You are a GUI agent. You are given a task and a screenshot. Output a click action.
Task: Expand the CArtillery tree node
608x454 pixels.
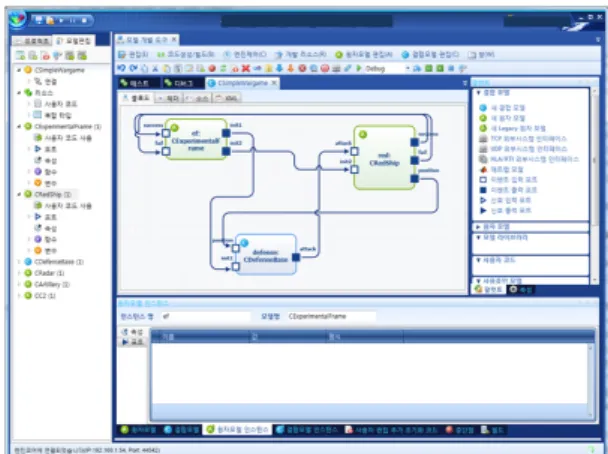coord(19,285)
